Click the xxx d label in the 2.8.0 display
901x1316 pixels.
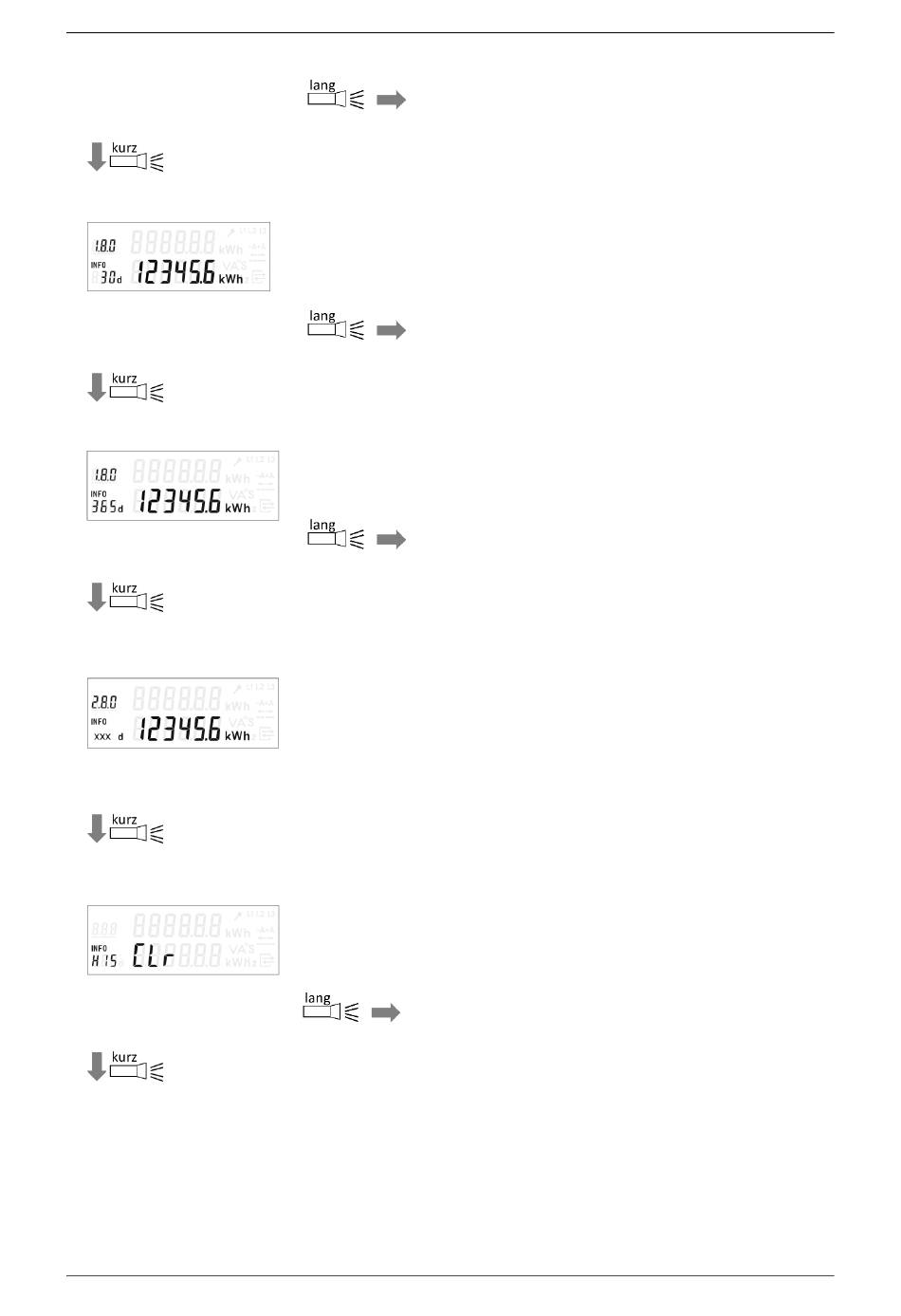[108, 736]
